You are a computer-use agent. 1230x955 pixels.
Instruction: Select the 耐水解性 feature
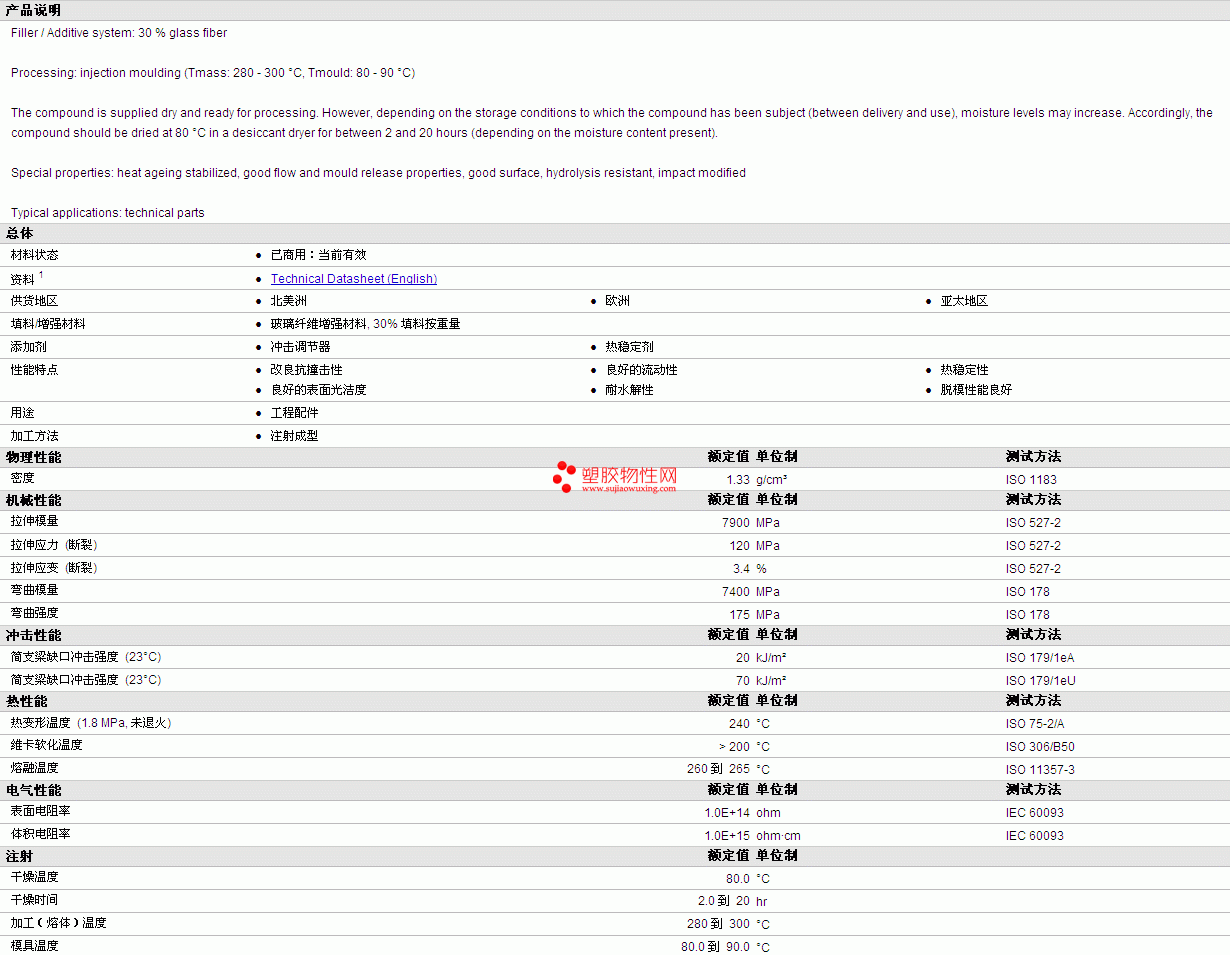630,390
